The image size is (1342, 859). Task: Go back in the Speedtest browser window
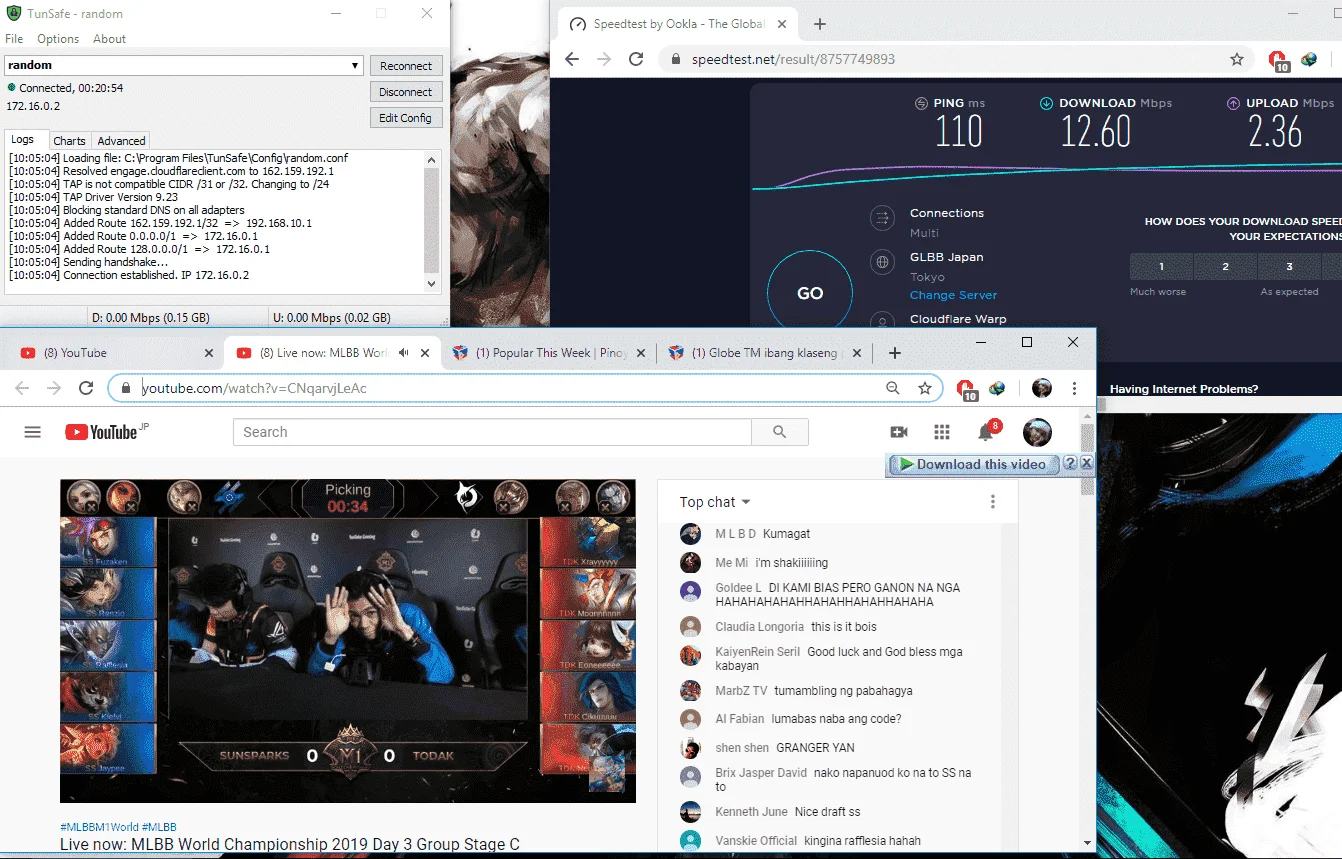tap(572, 59)
